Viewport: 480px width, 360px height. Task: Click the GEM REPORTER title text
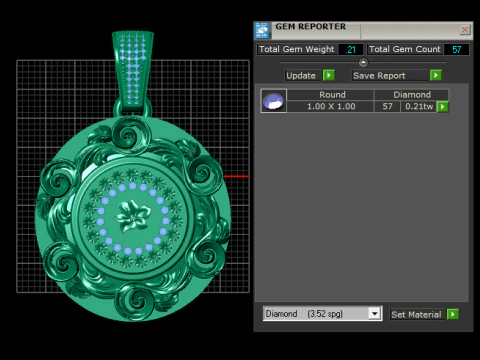click(x=310, y=27)
